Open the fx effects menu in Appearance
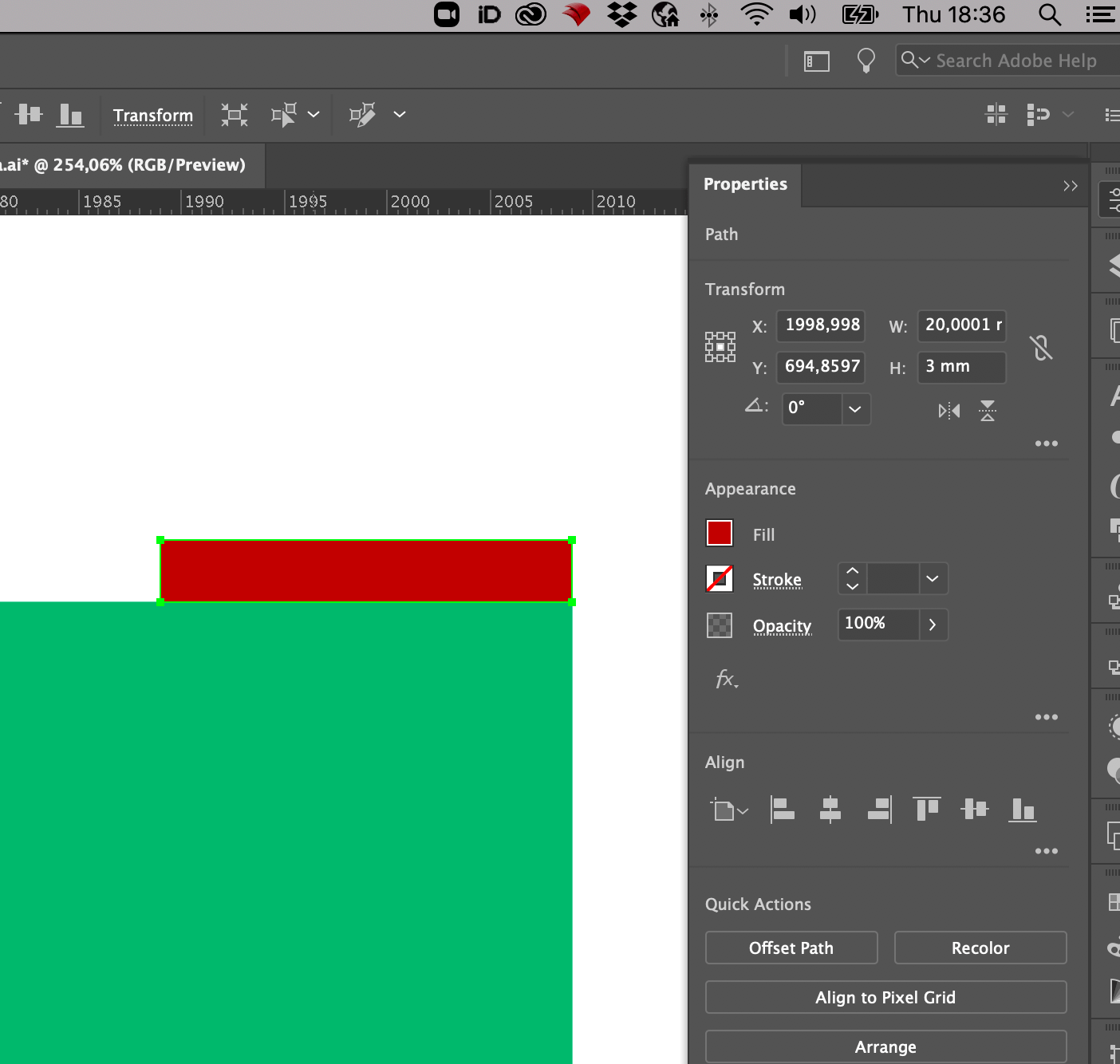This screenshot has height=1064, width=1120. pos(725,680)
